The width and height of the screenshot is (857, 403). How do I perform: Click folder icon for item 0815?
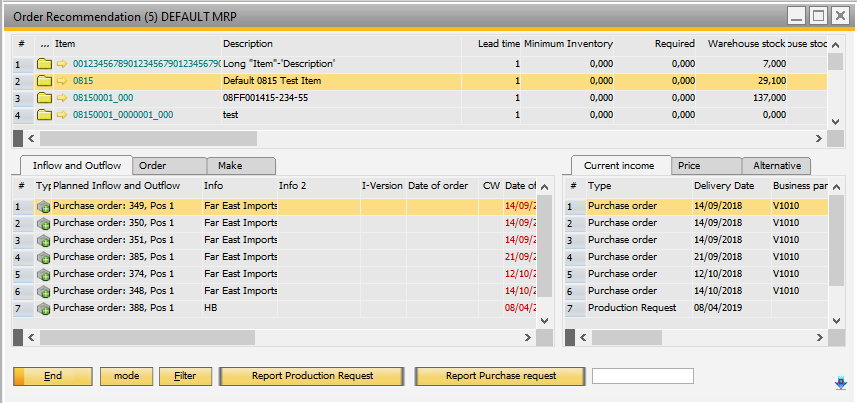pos(44,81)
